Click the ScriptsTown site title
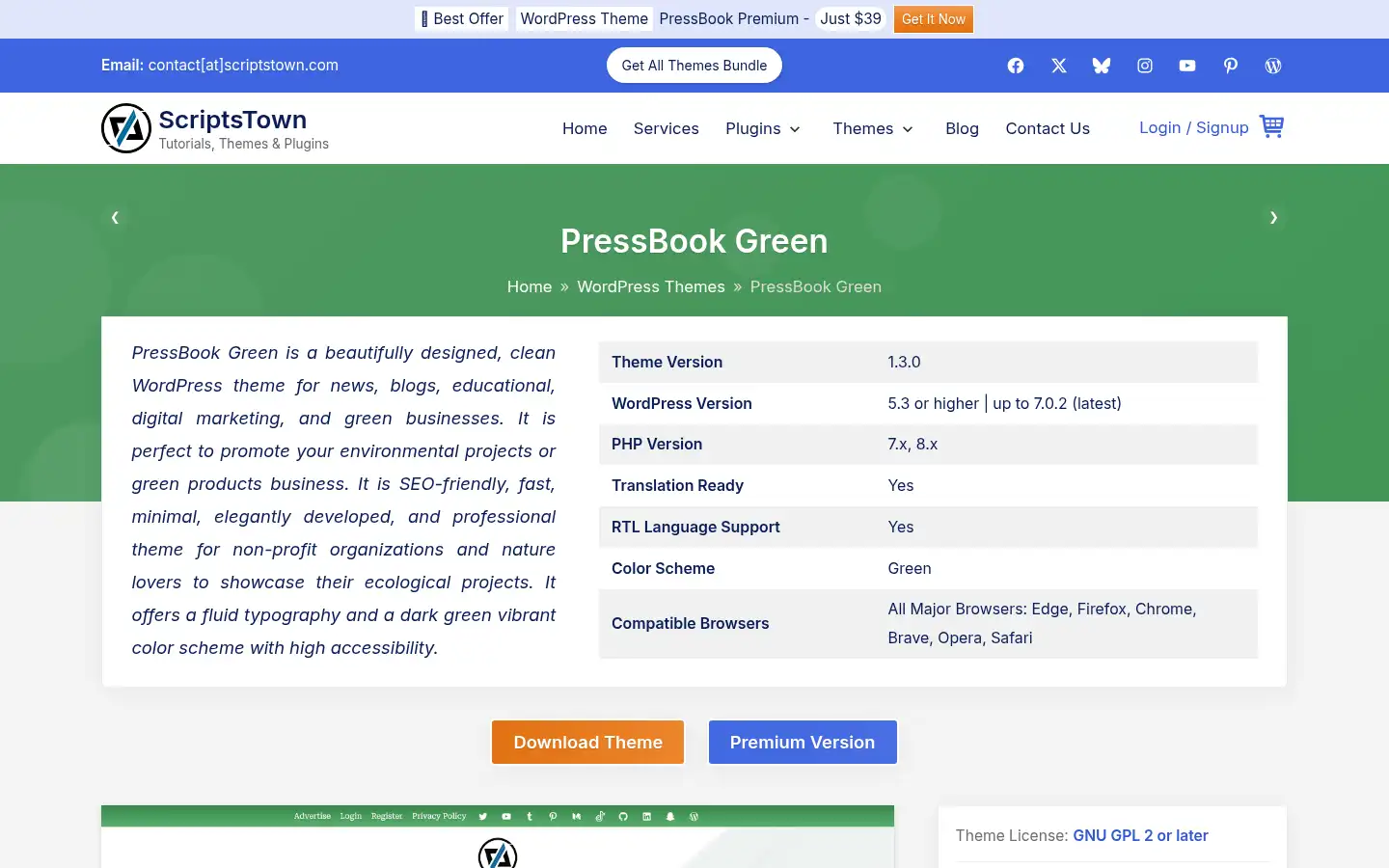 point(232,120)
